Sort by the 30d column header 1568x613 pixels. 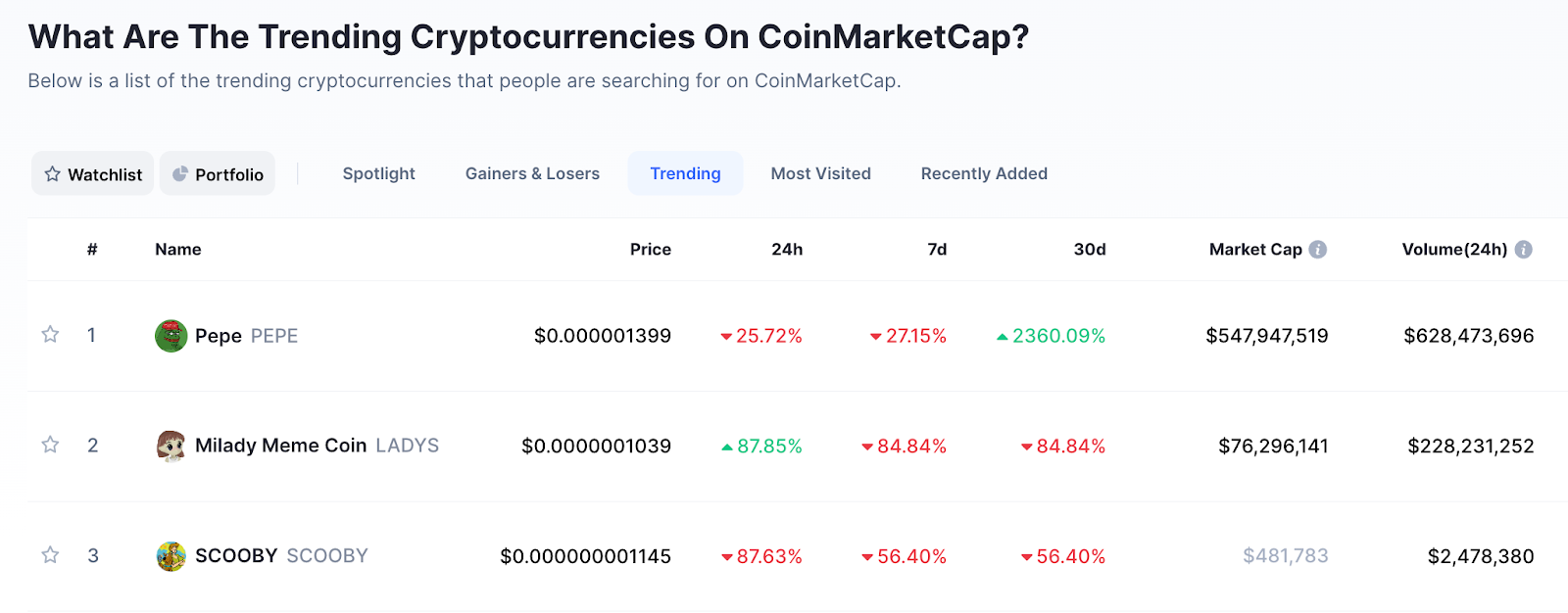coord(1089,250)
